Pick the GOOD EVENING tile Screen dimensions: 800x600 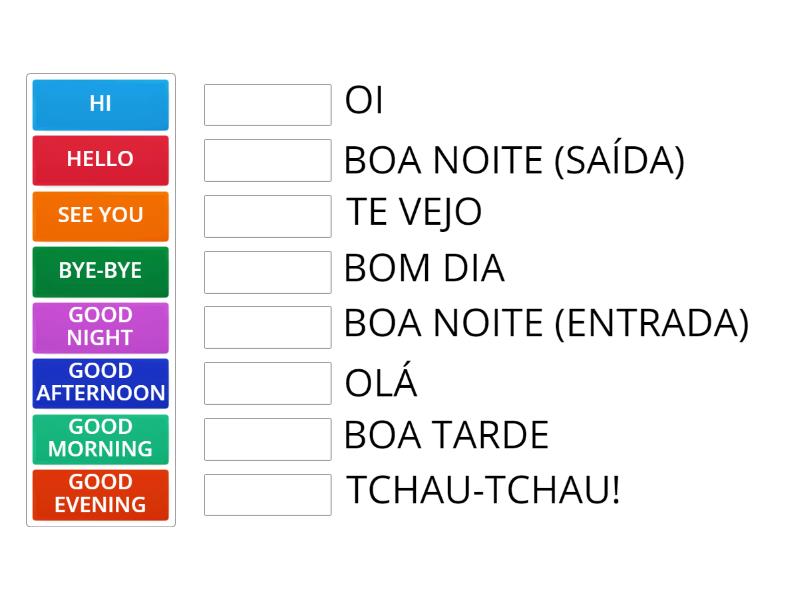(x=100, y=494)
